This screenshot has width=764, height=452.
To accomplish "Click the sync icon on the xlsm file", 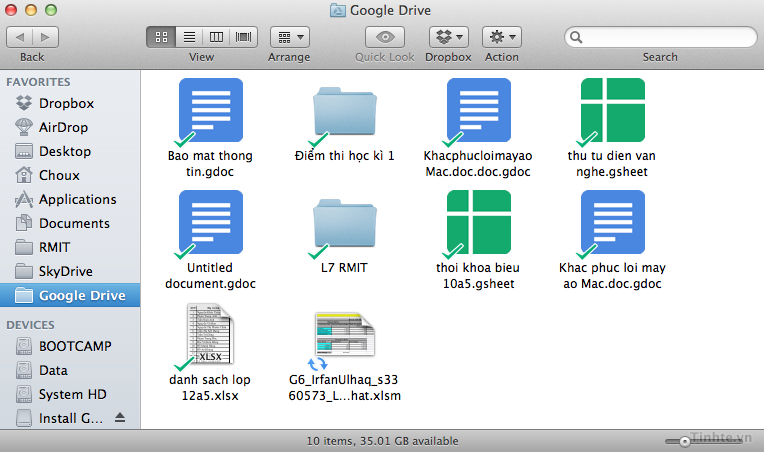I will pos(318,364).
